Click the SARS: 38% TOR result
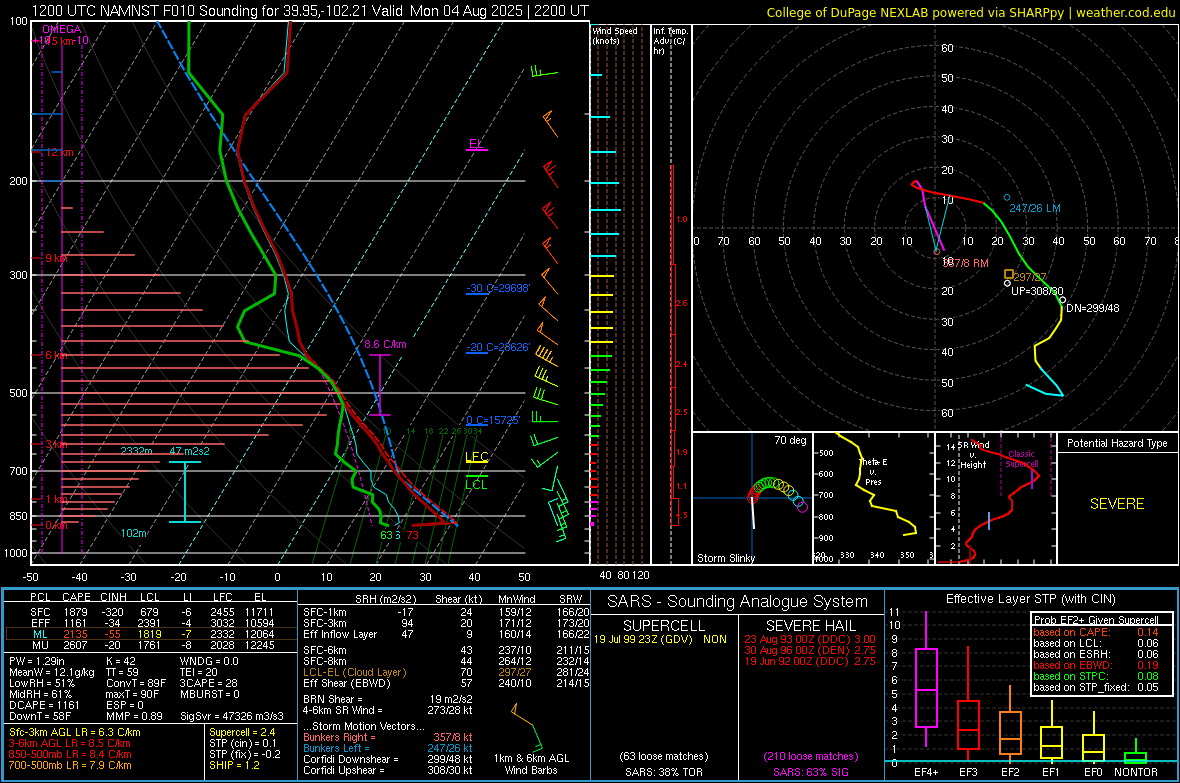This screenshot has height=783, width=1180. 664,772
